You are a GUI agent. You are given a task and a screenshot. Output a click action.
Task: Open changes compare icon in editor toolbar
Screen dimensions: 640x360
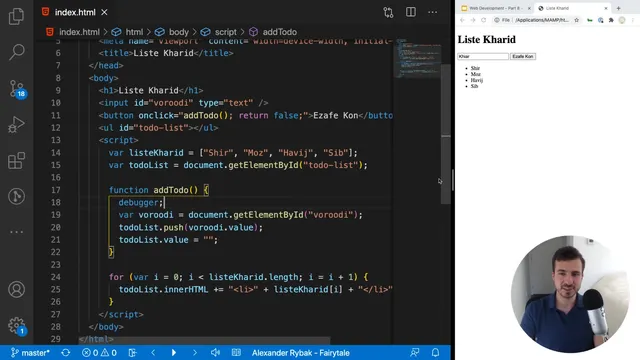pos(388,12)
